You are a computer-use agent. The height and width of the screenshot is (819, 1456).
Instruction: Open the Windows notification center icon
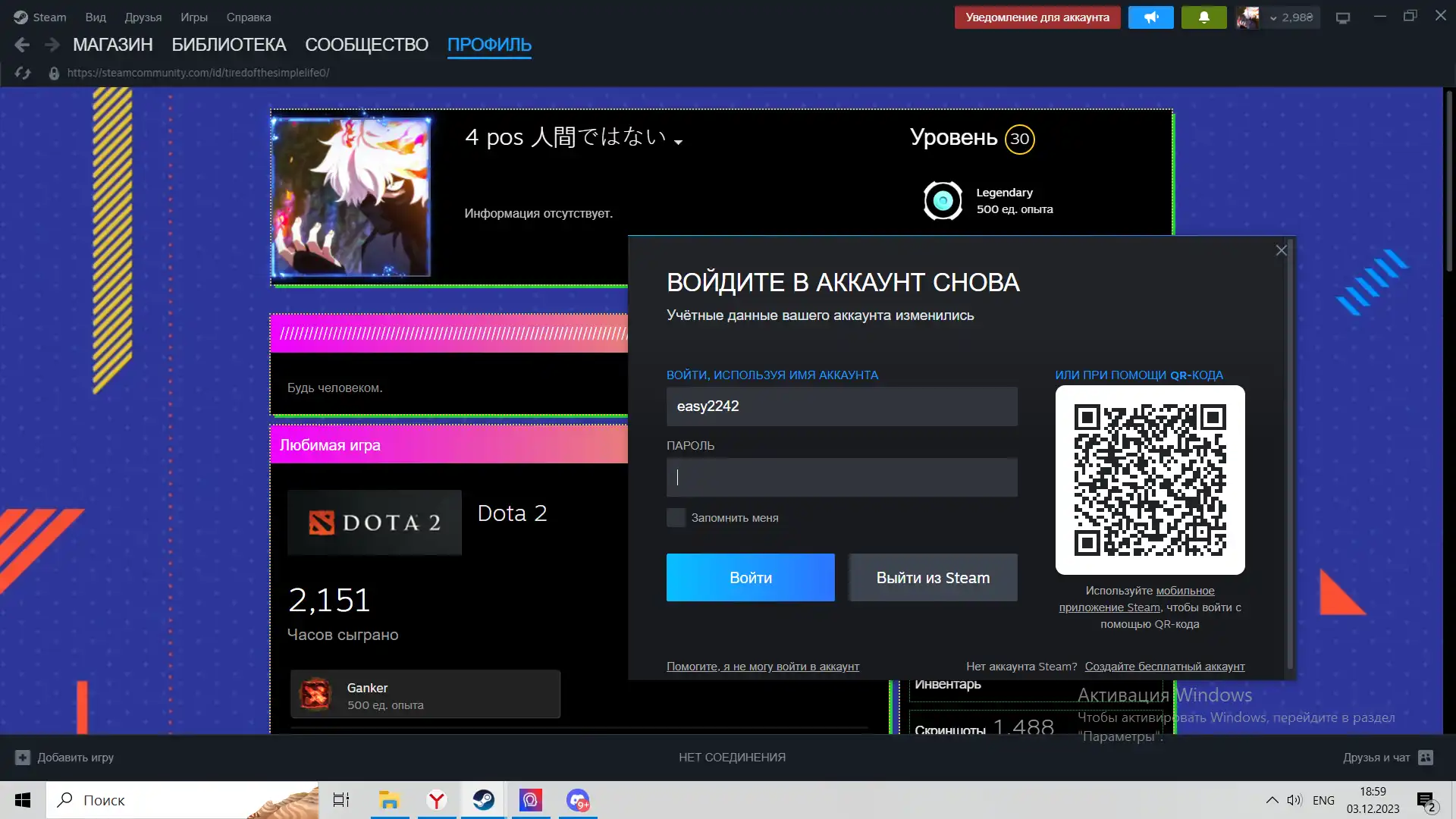coord(1426,801)
